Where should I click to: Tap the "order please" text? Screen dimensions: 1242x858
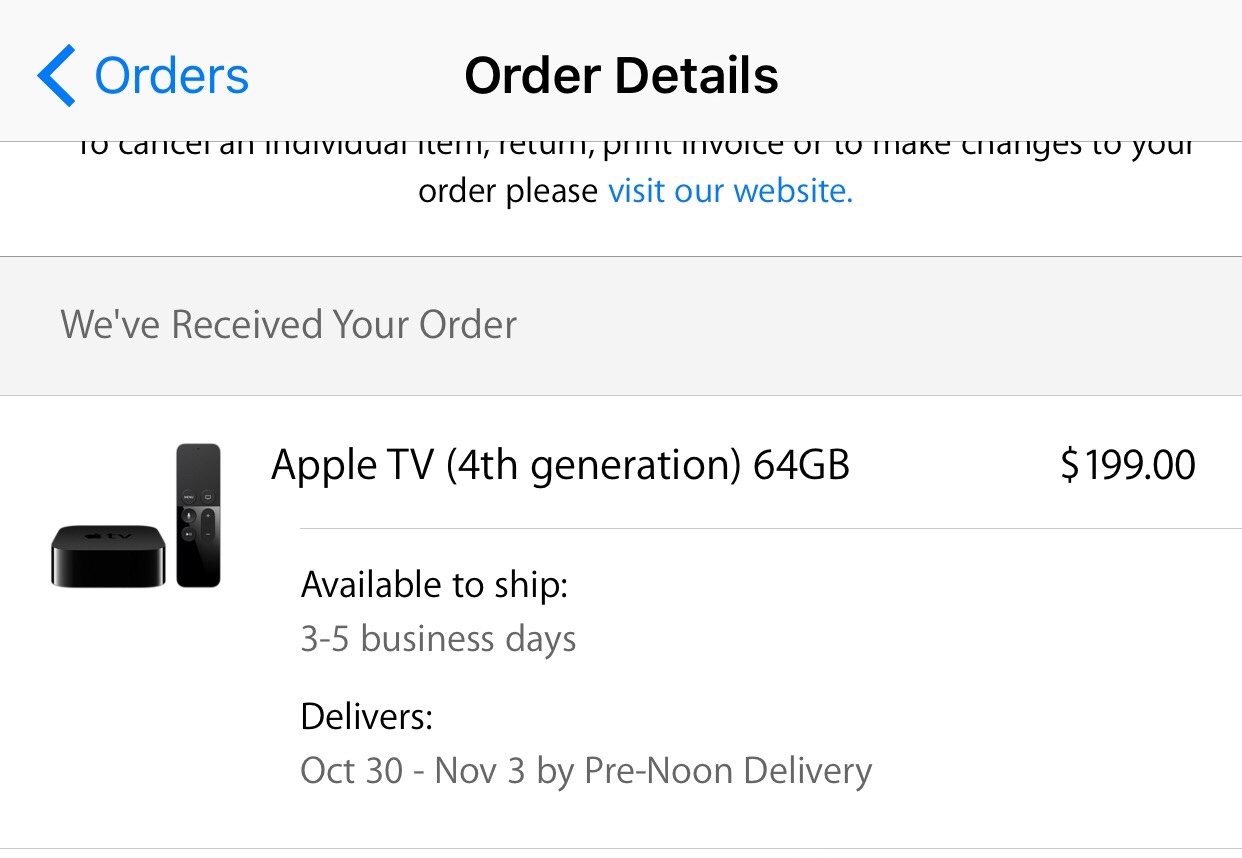pyautogui.click(x=507, y=190)
